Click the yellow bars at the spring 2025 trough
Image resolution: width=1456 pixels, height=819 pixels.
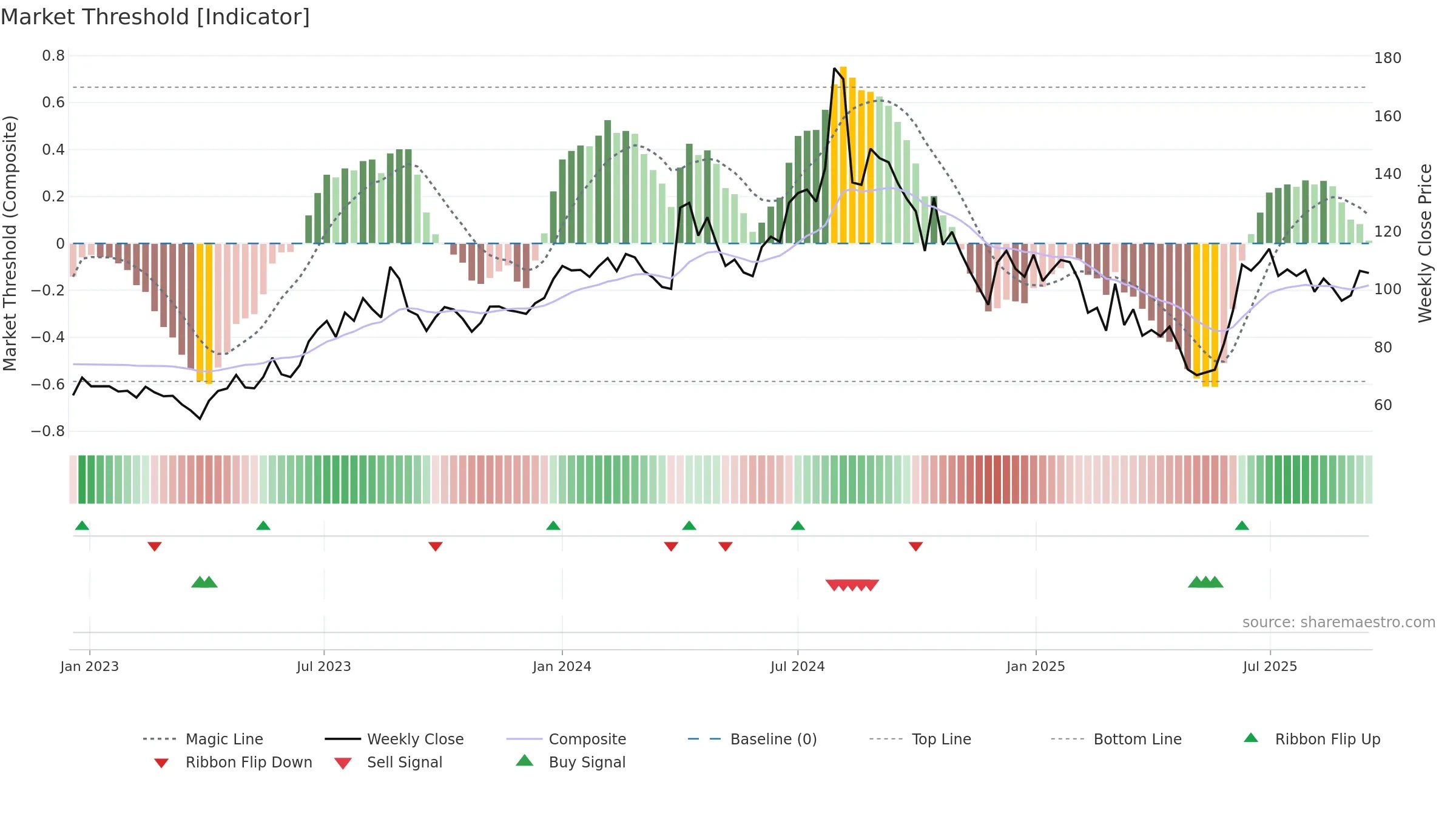click(x=1205, y=315)
